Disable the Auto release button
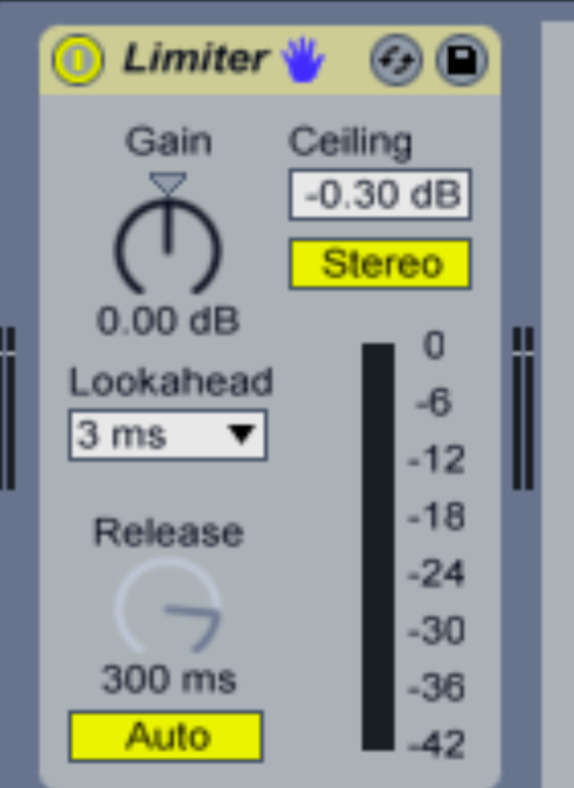 166,736
